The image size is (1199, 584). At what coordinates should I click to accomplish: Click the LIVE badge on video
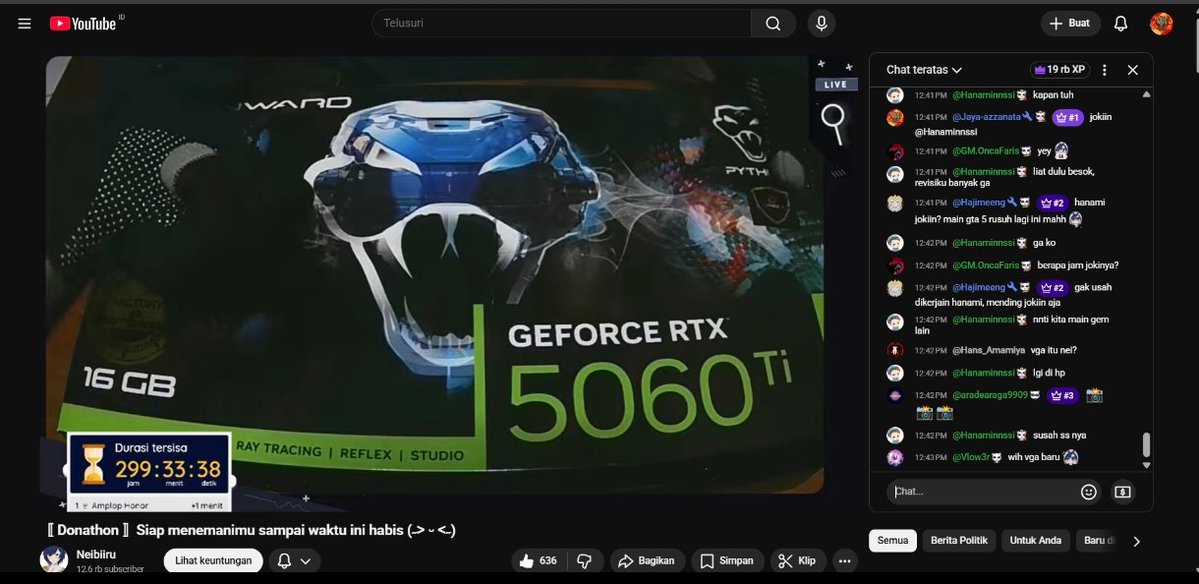click(835, 85)
